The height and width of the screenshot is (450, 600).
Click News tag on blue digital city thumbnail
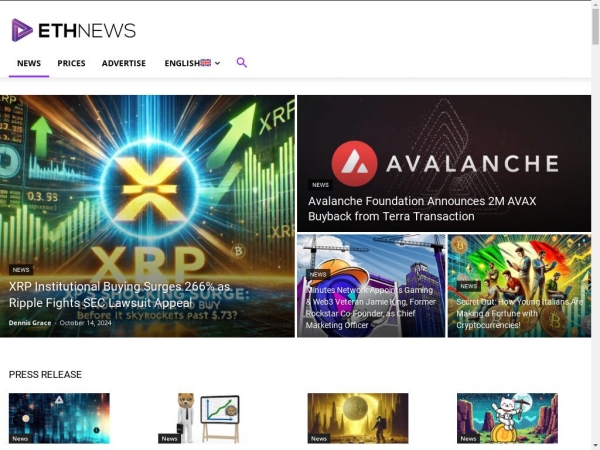20,439
